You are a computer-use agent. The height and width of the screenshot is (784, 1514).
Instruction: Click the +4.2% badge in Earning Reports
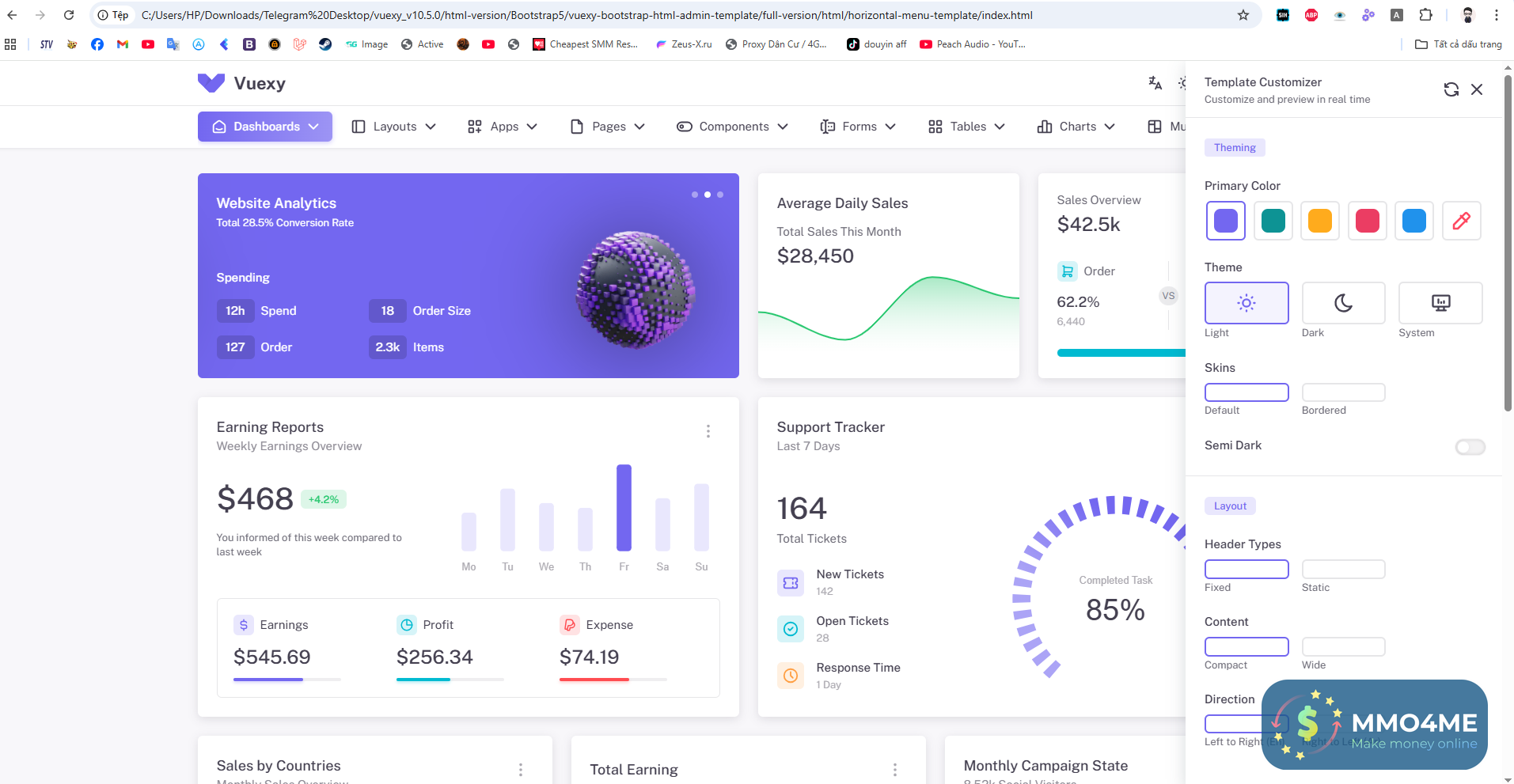324,499
